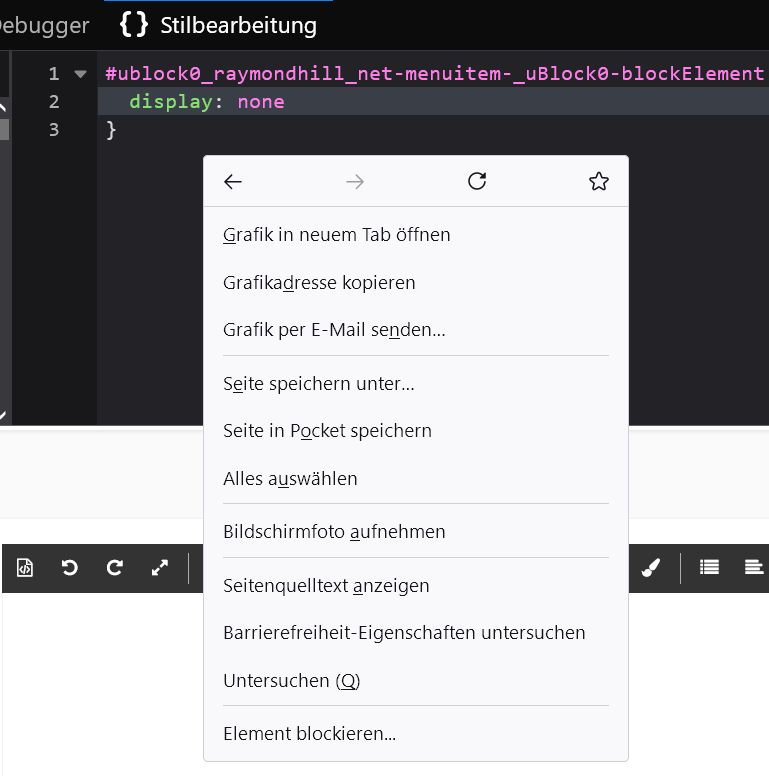Image resolution: width=769 pixels, height=776 pixels.
Task: Undo with the editor toolbar arrow
Action: 70,568
